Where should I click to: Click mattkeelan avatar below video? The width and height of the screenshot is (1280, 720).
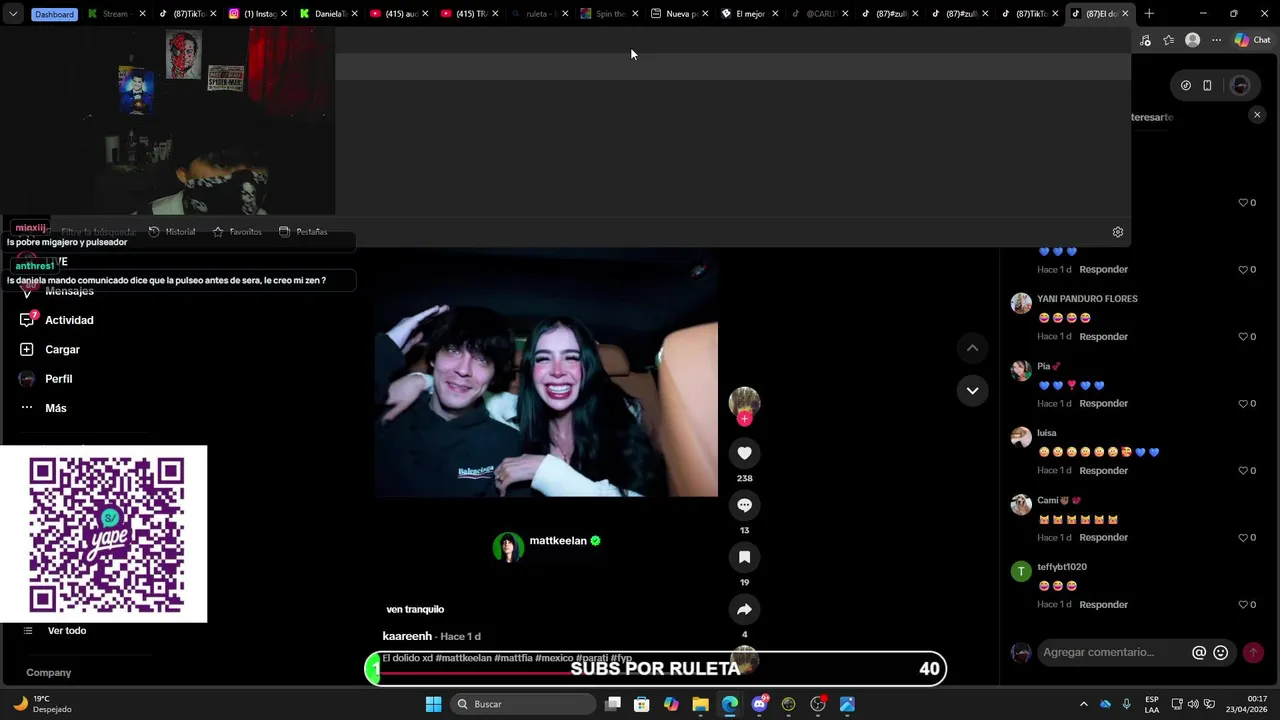tap(508, 547)
